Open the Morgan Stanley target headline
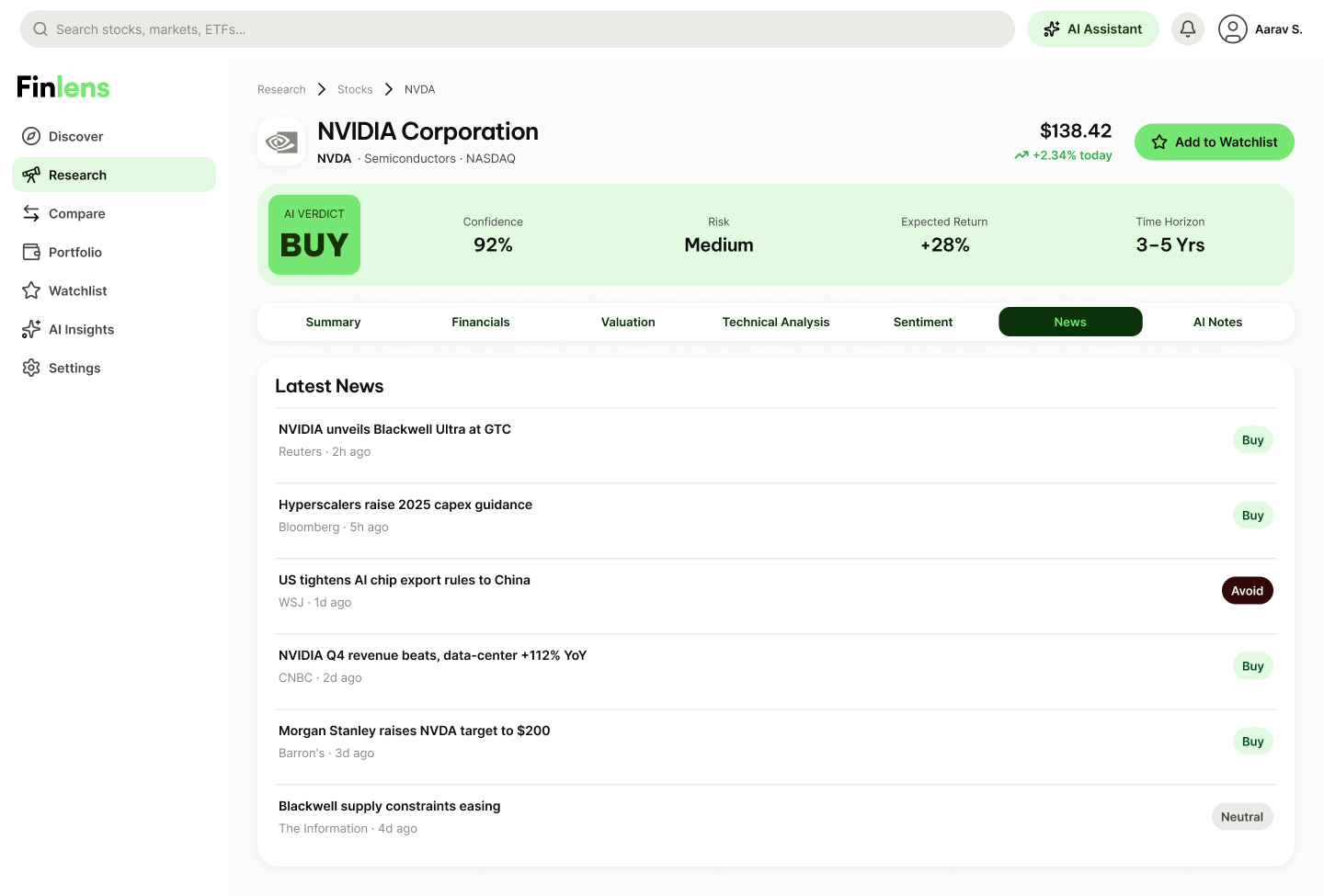This screenshot has width=1324, height=896. click(x=415, y=731)
